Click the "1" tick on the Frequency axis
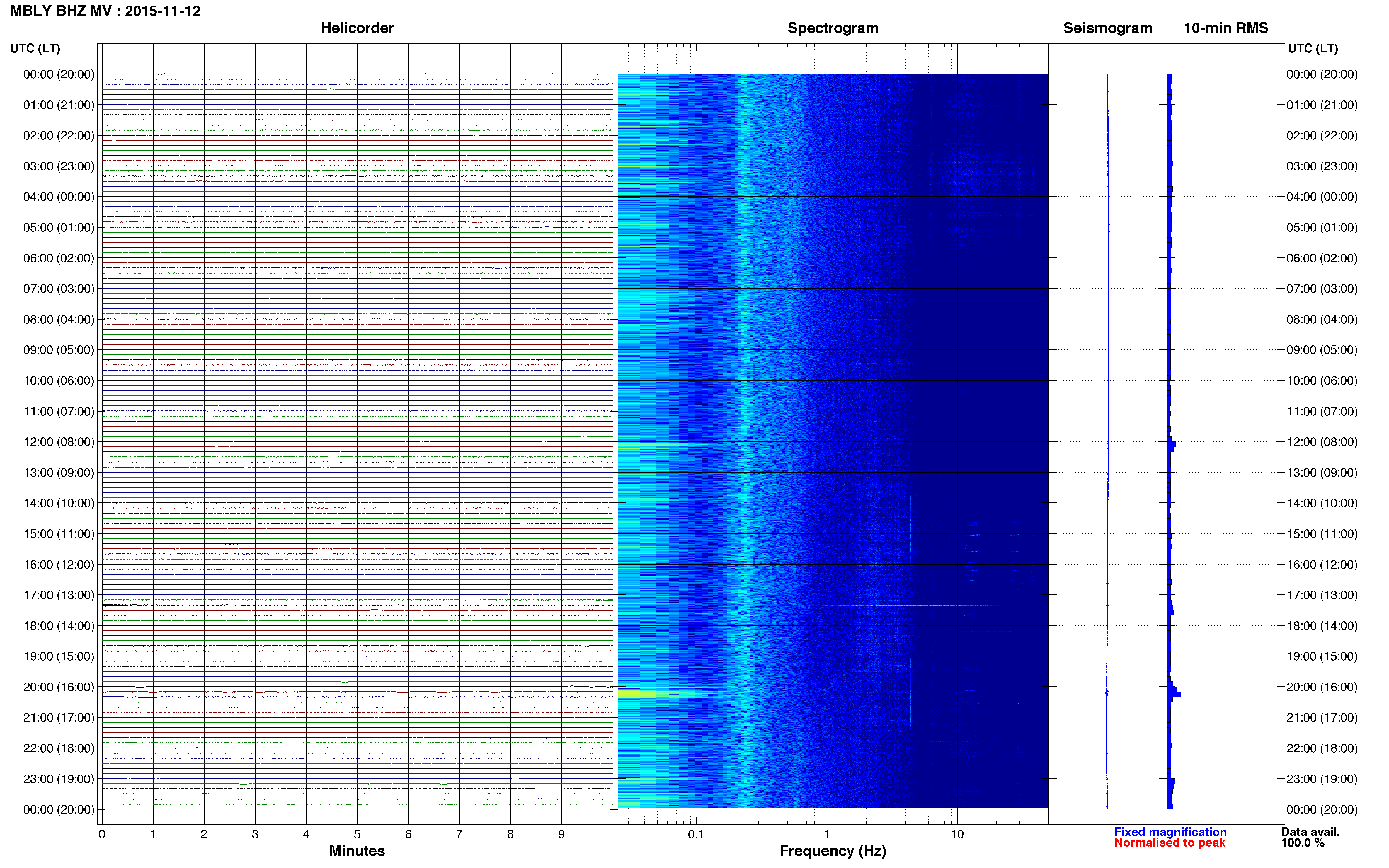 coord(827,834)
